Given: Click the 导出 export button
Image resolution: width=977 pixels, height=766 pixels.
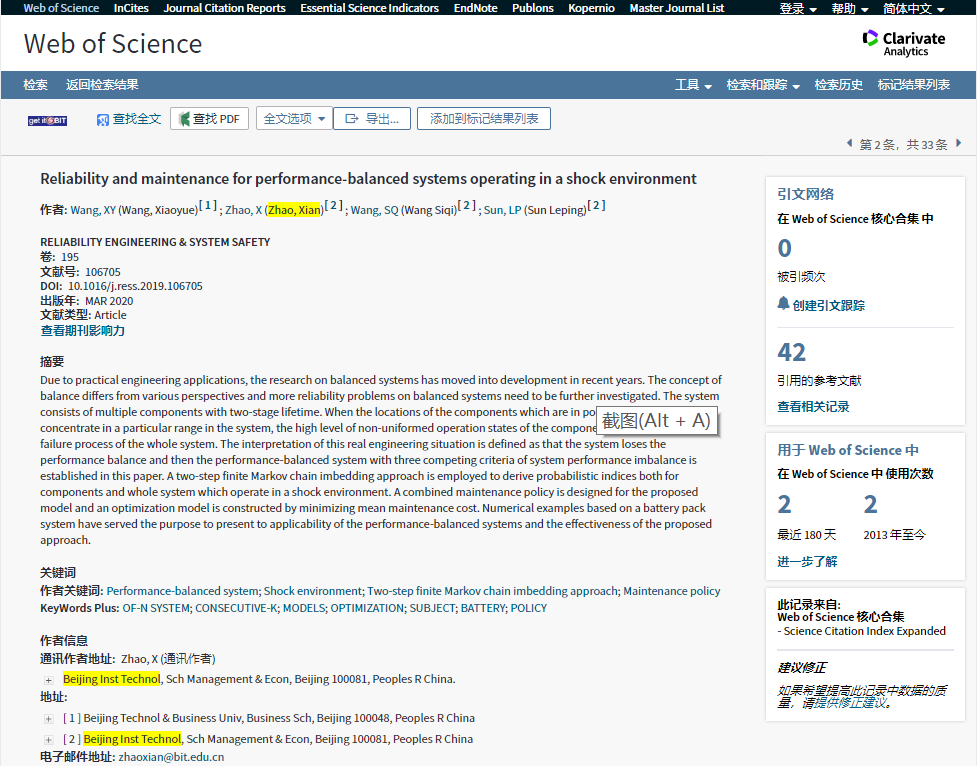Looking at the screenshot, I should (x=372, y=118).
